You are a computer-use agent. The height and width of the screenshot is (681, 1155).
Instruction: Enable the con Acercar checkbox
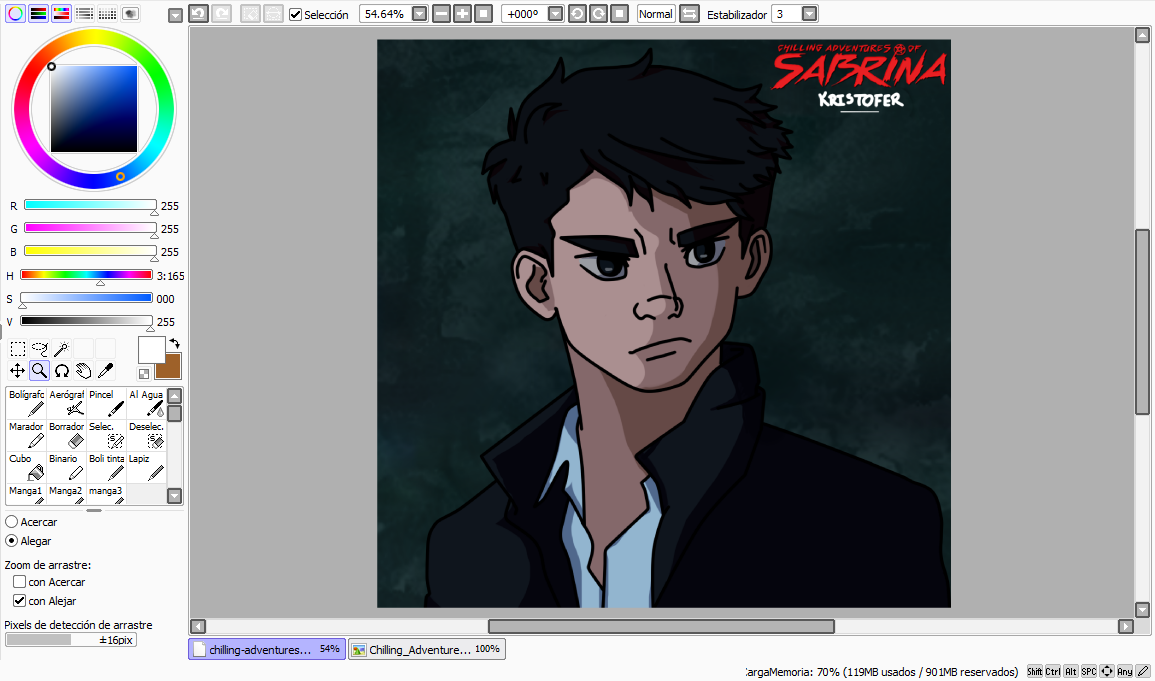coord(20,582)
